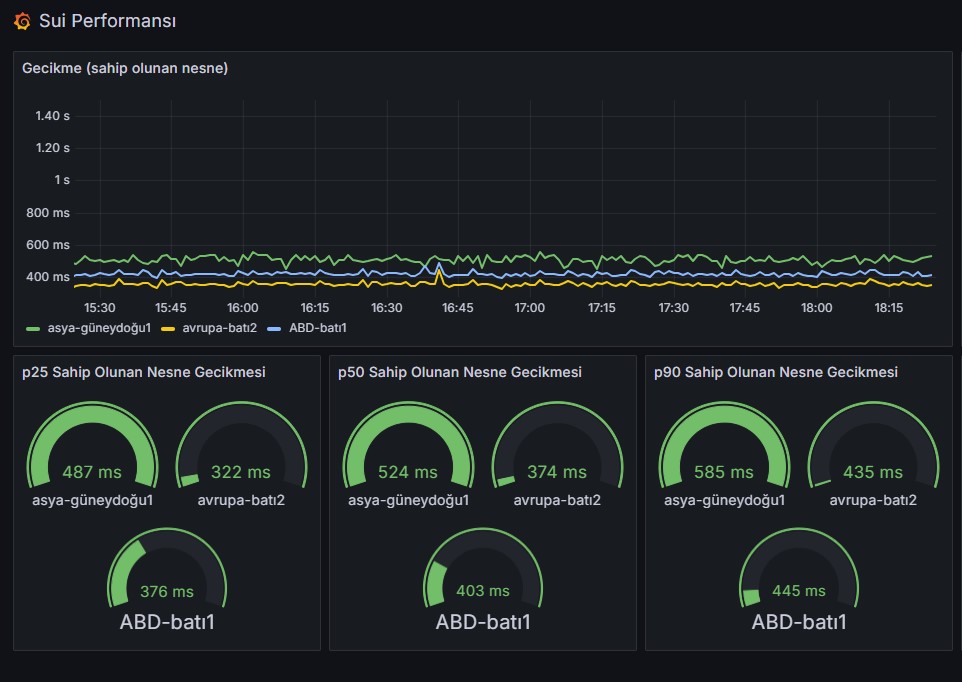Screen dimensions: 962x682
Task: Click the Sui Performansı dashboard title
Action: pos(107,21)
